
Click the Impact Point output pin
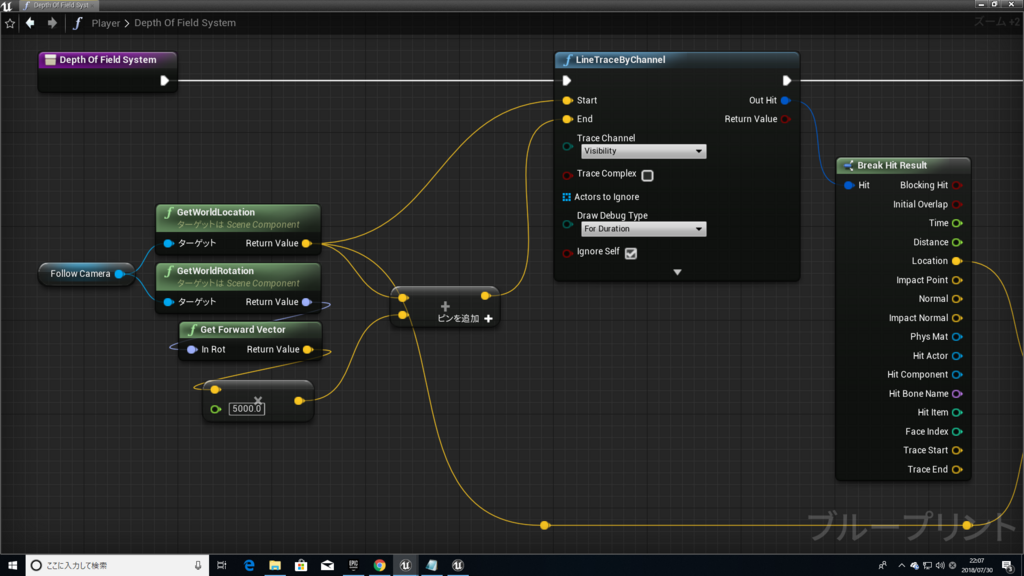[957, 280]
